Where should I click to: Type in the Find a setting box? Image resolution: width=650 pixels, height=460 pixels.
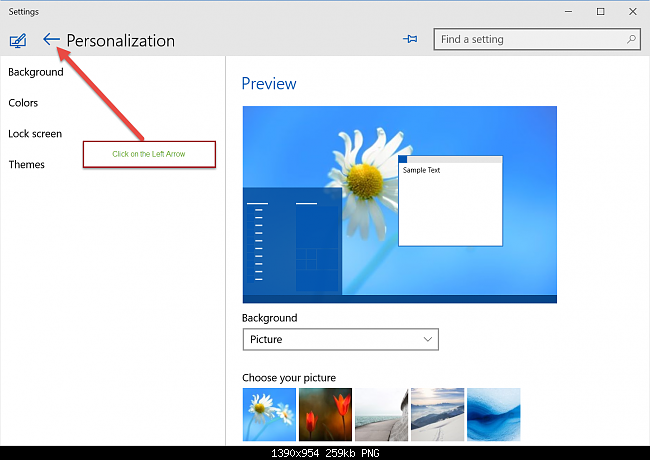click(537, 39)
